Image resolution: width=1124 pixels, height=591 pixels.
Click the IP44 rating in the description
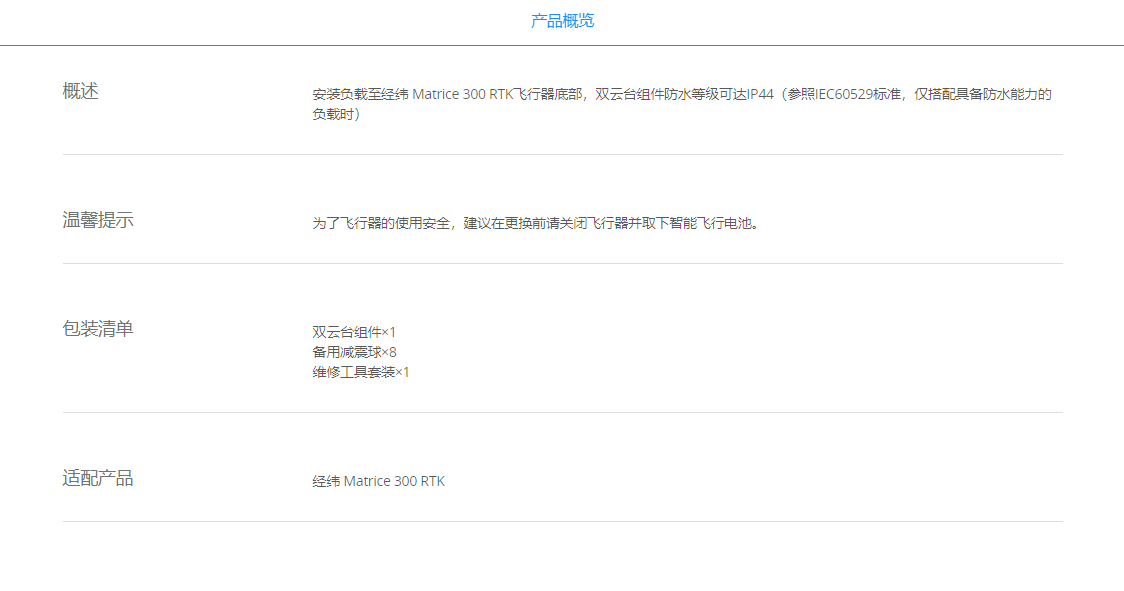click(759, 95)
